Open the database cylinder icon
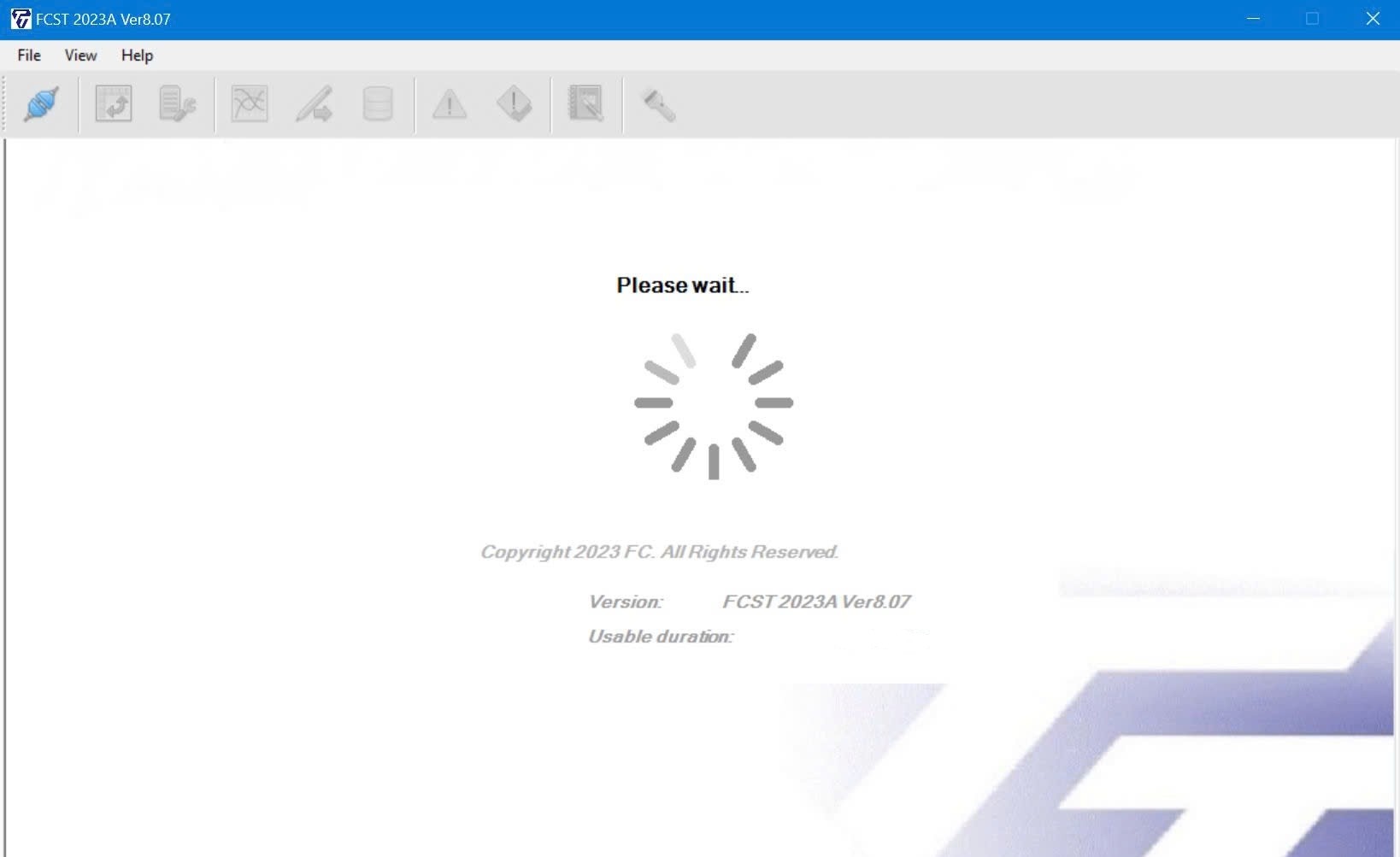This screenshot has height=857, width=1400. (x=378, y=104)
